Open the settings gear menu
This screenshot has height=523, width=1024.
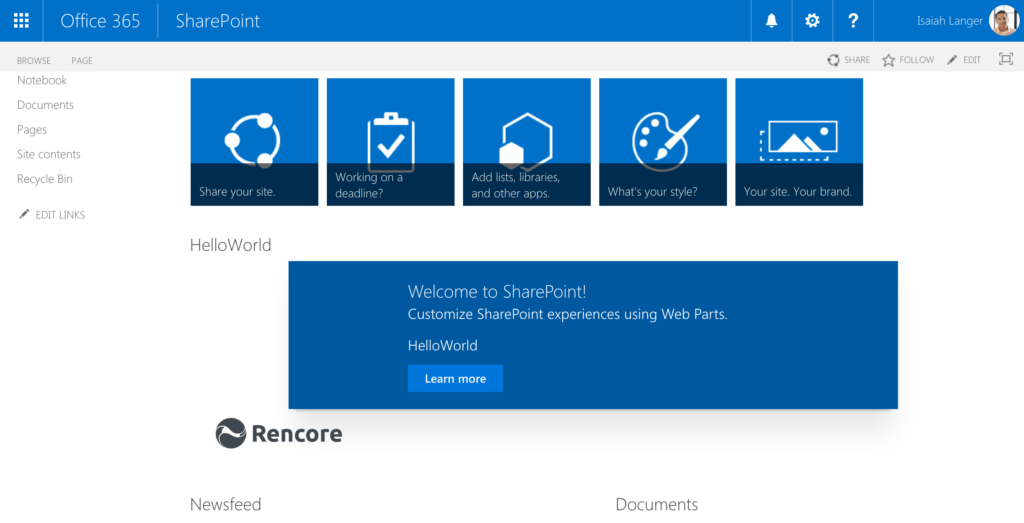click(x=812, y=21)
